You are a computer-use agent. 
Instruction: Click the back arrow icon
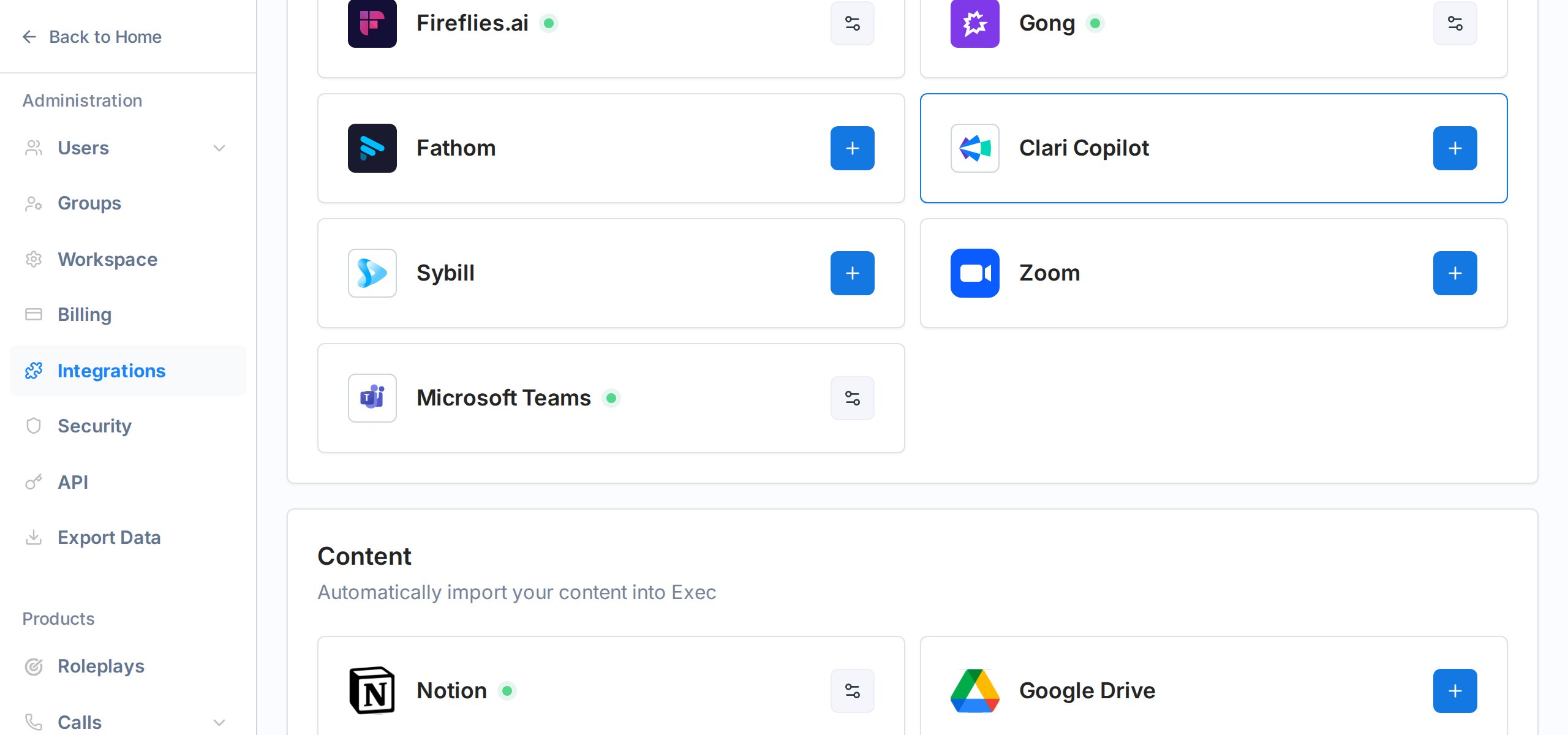point(29,37)
